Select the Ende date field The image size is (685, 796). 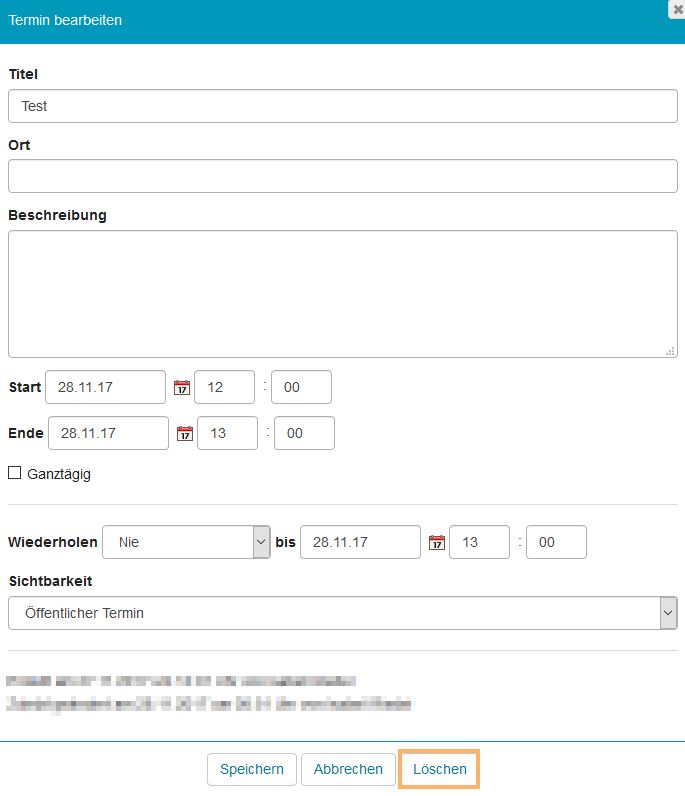(108, 433)
